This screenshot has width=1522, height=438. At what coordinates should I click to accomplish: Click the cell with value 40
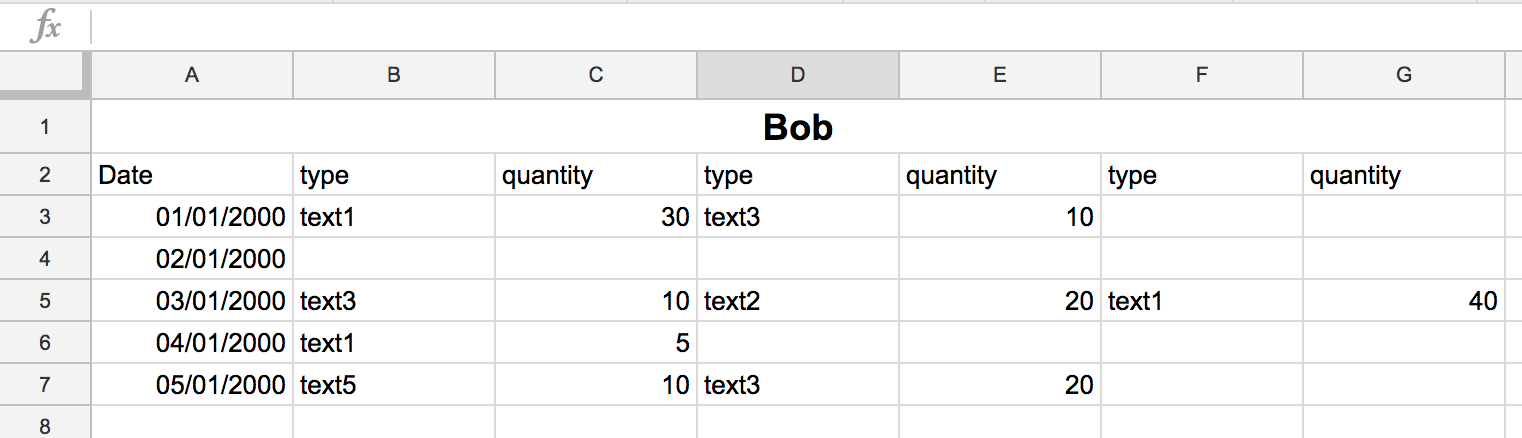click(1403, 301)
